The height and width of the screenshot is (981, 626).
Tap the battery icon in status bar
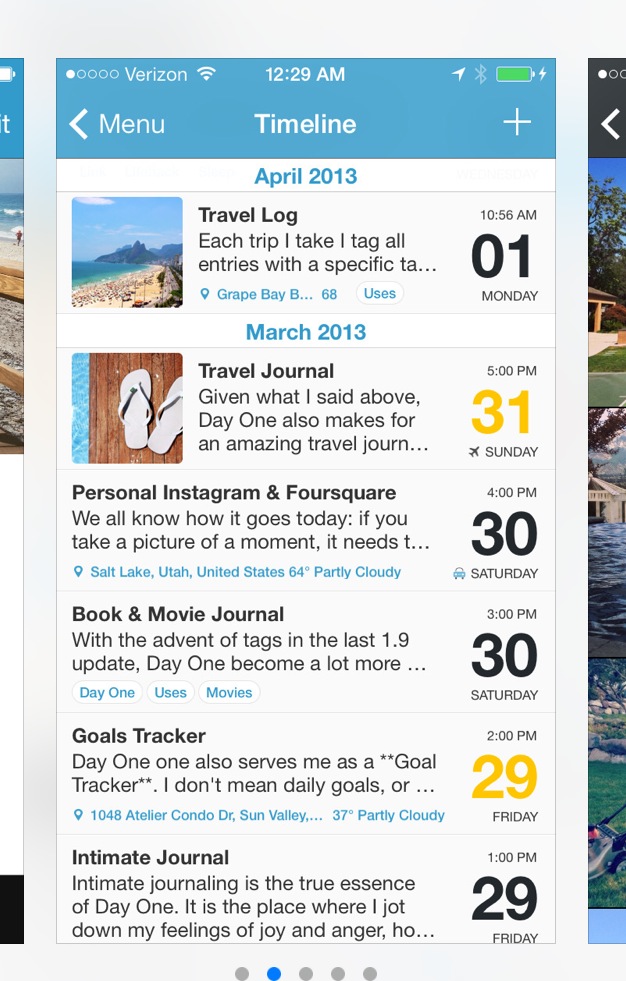pyautogui.click(x=515, y=74)
